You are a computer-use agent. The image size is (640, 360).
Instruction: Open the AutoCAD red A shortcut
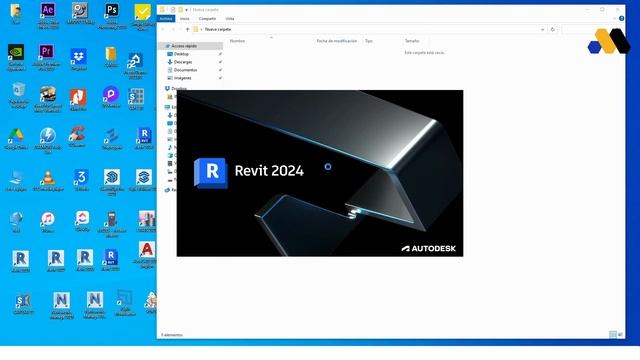pyautogui.click(x=147, y=250)
